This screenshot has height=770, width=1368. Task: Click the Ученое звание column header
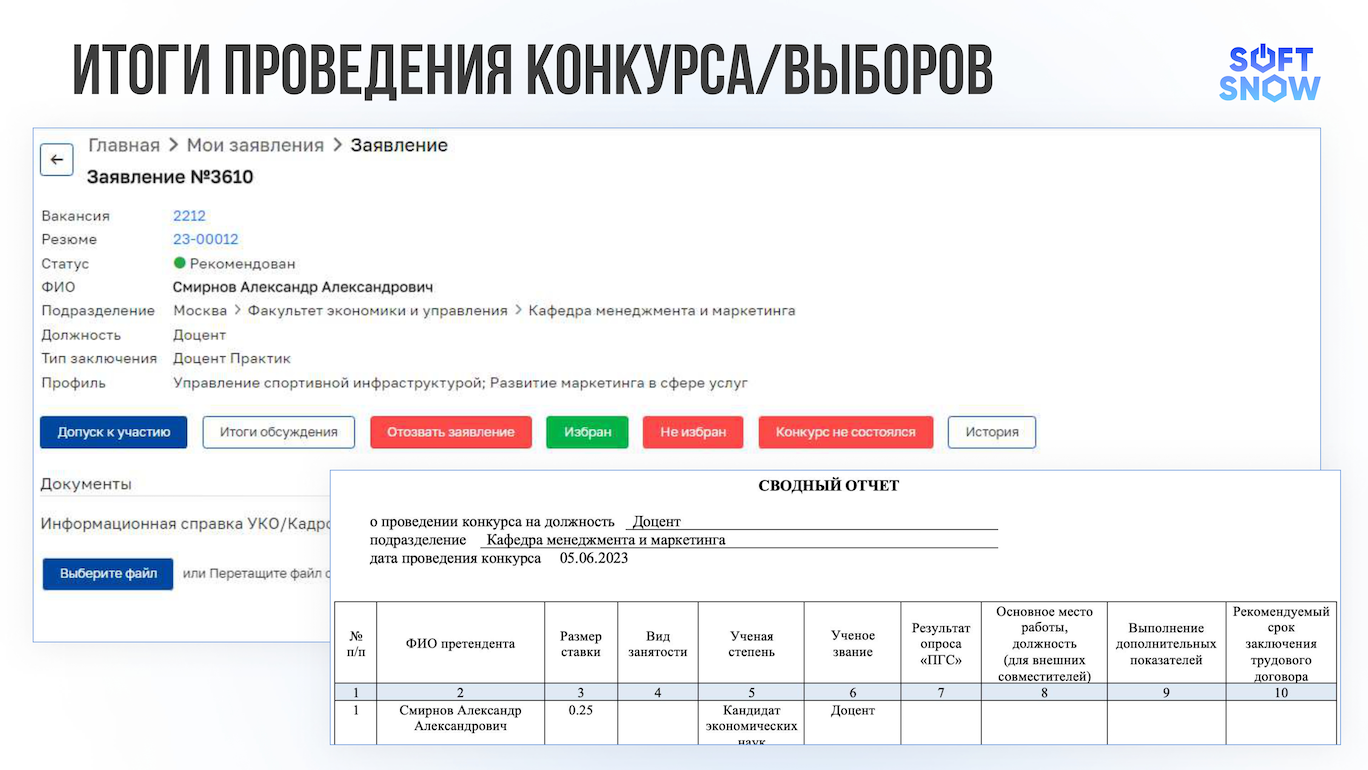pyautogui.click(x=853, y=644)
